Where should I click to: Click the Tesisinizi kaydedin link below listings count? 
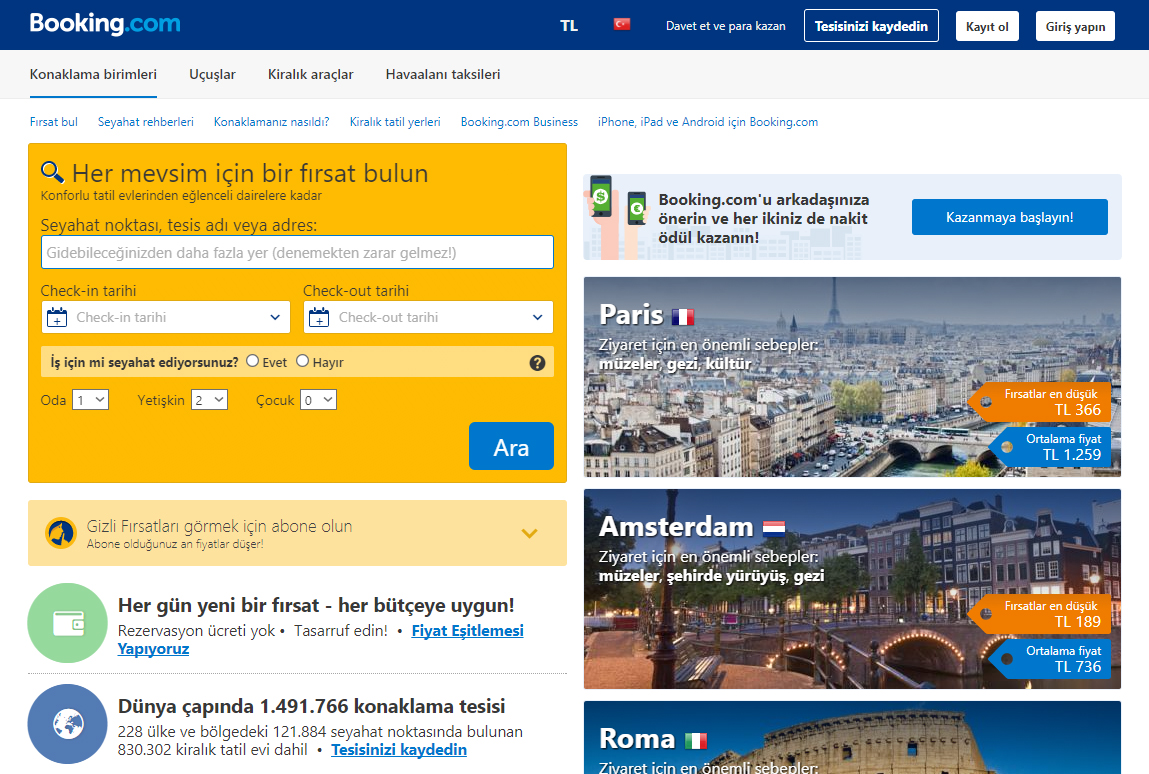pos(399,750)
